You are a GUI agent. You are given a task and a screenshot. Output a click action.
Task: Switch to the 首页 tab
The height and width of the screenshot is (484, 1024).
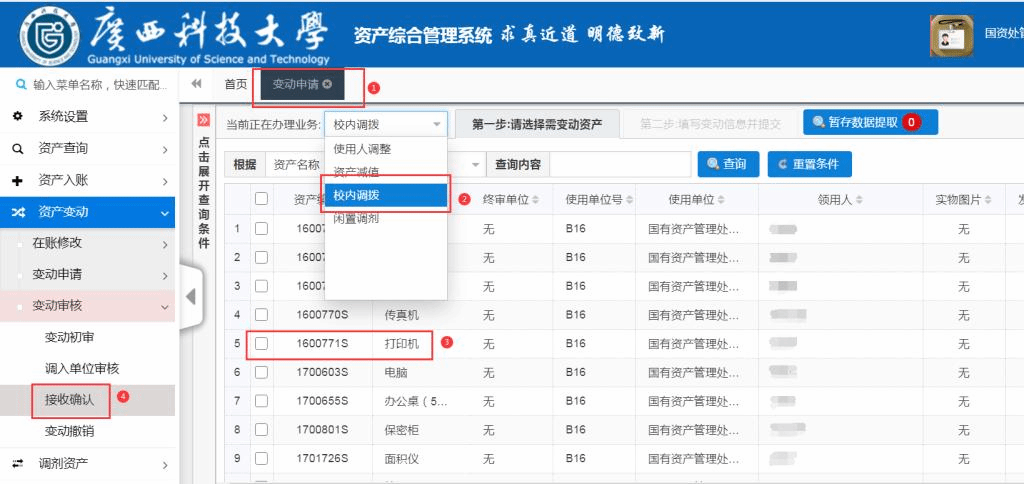(235, 84)
